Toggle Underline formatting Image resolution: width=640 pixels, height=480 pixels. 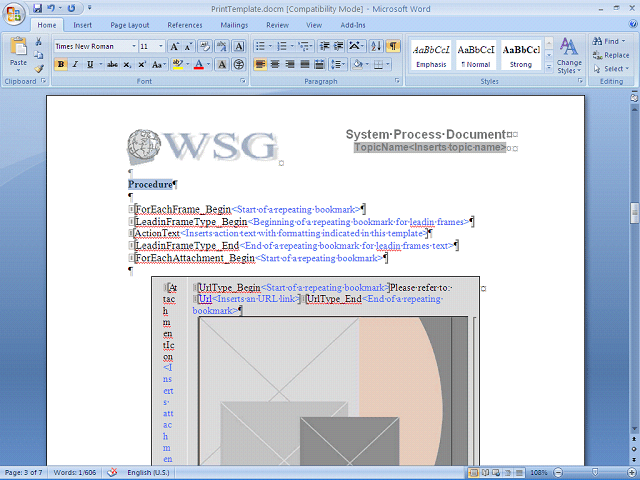90,64
